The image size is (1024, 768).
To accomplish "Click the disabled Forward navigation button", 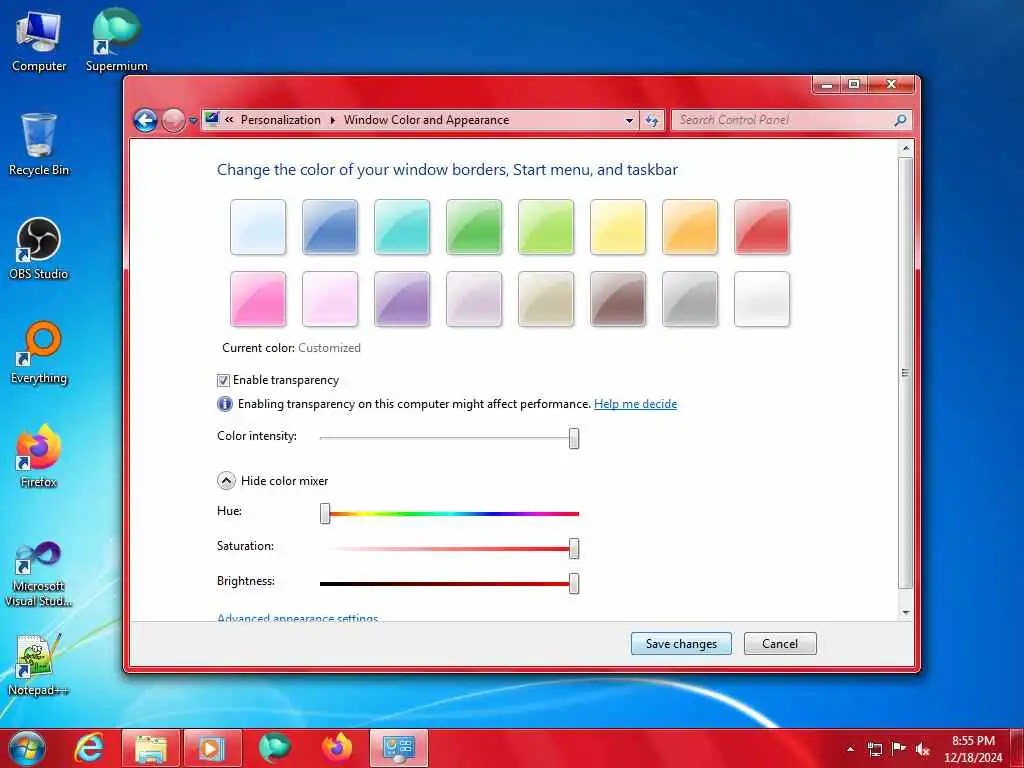I will tap(173, 120).
